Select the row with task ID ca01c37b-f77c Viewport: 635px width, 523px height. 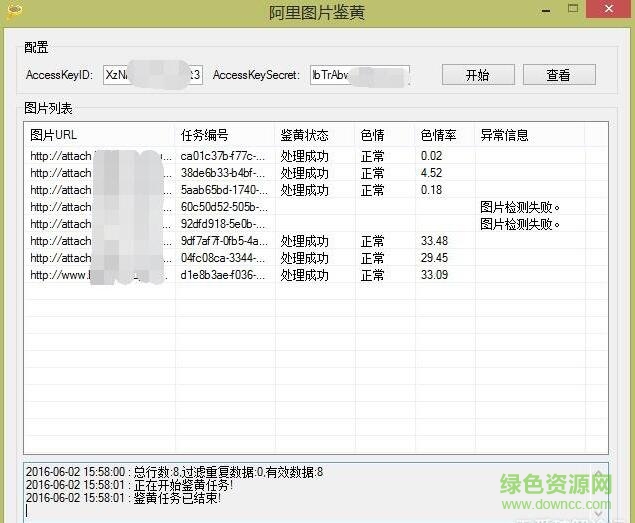coord(223,156)
